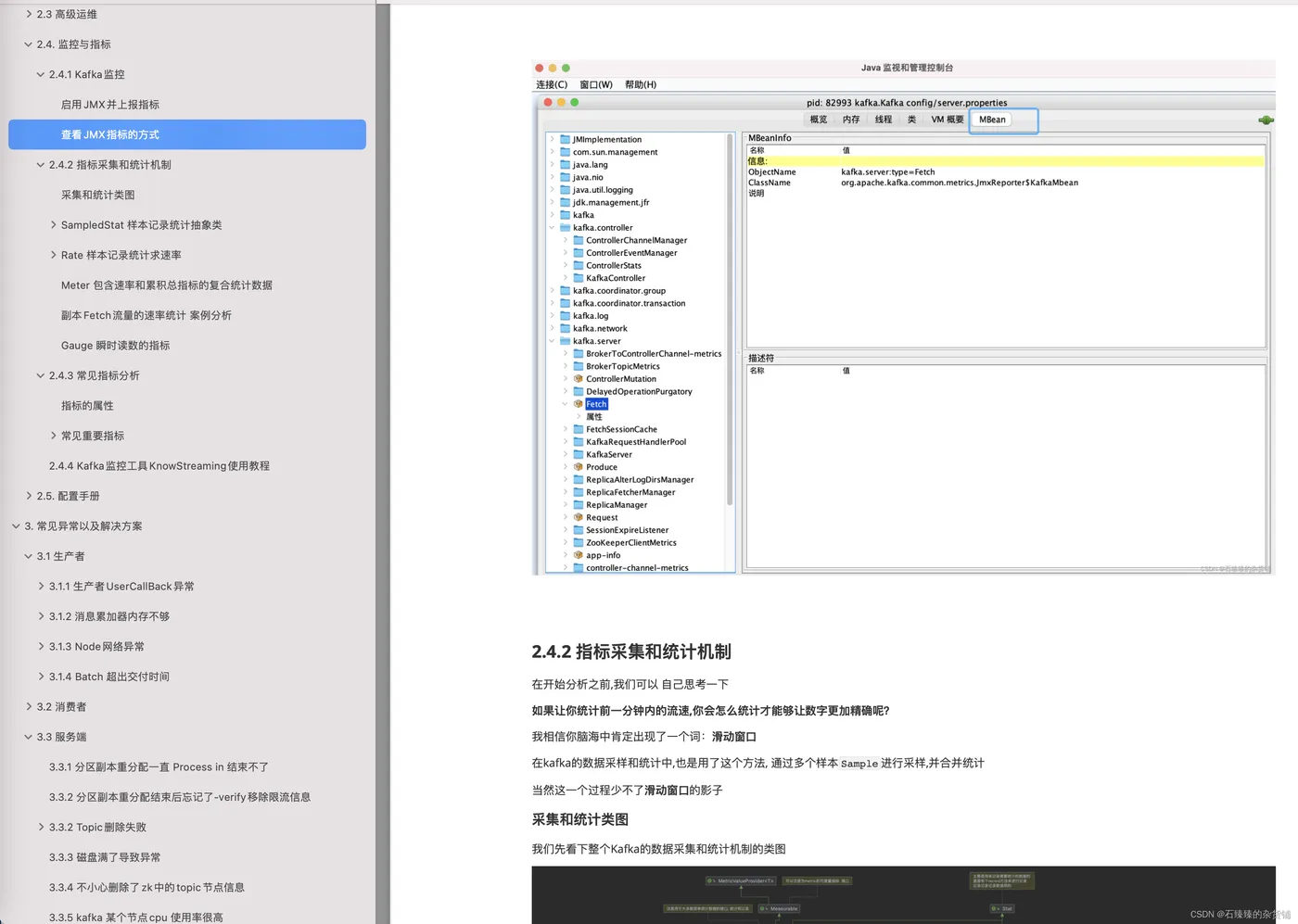Switch to the 概览 tab
Image resolution: width=1298 pixels, height=924 pixels.
pyautogui.click(x=819, y=120)
